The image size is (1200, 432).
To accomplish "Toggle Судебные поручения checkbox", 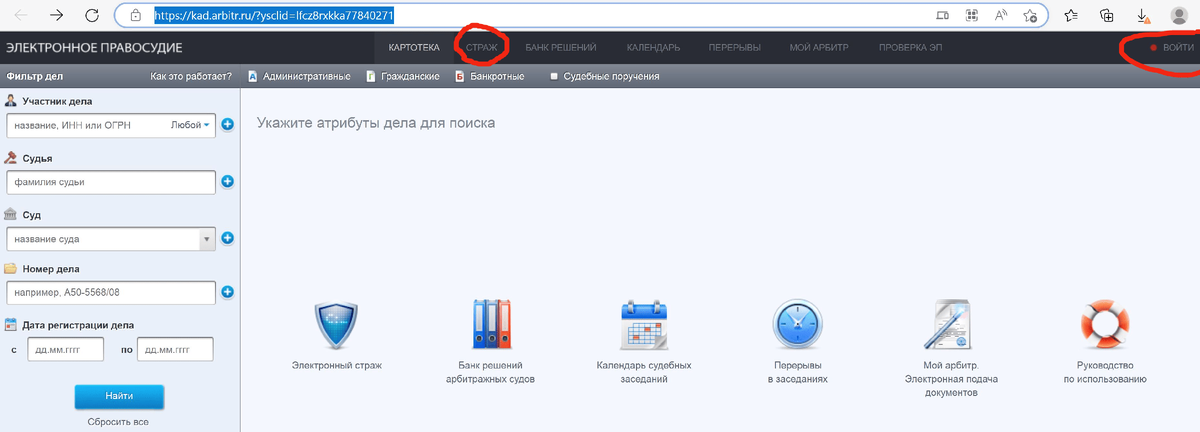I will tap(553, 76).
